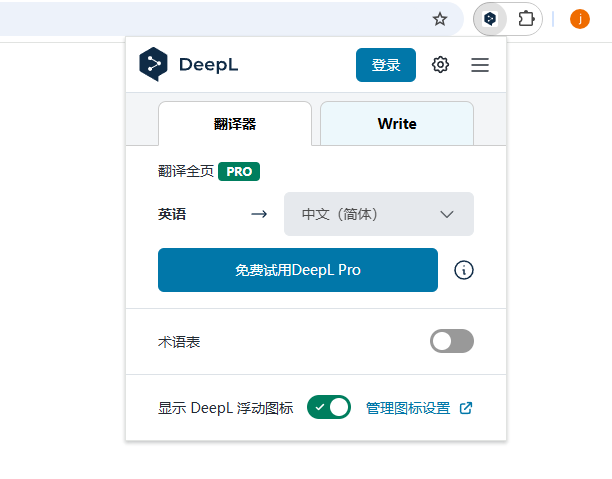Open the browser extensions puzzle icon
Screen dimensions: 612x479
(526, 19)
